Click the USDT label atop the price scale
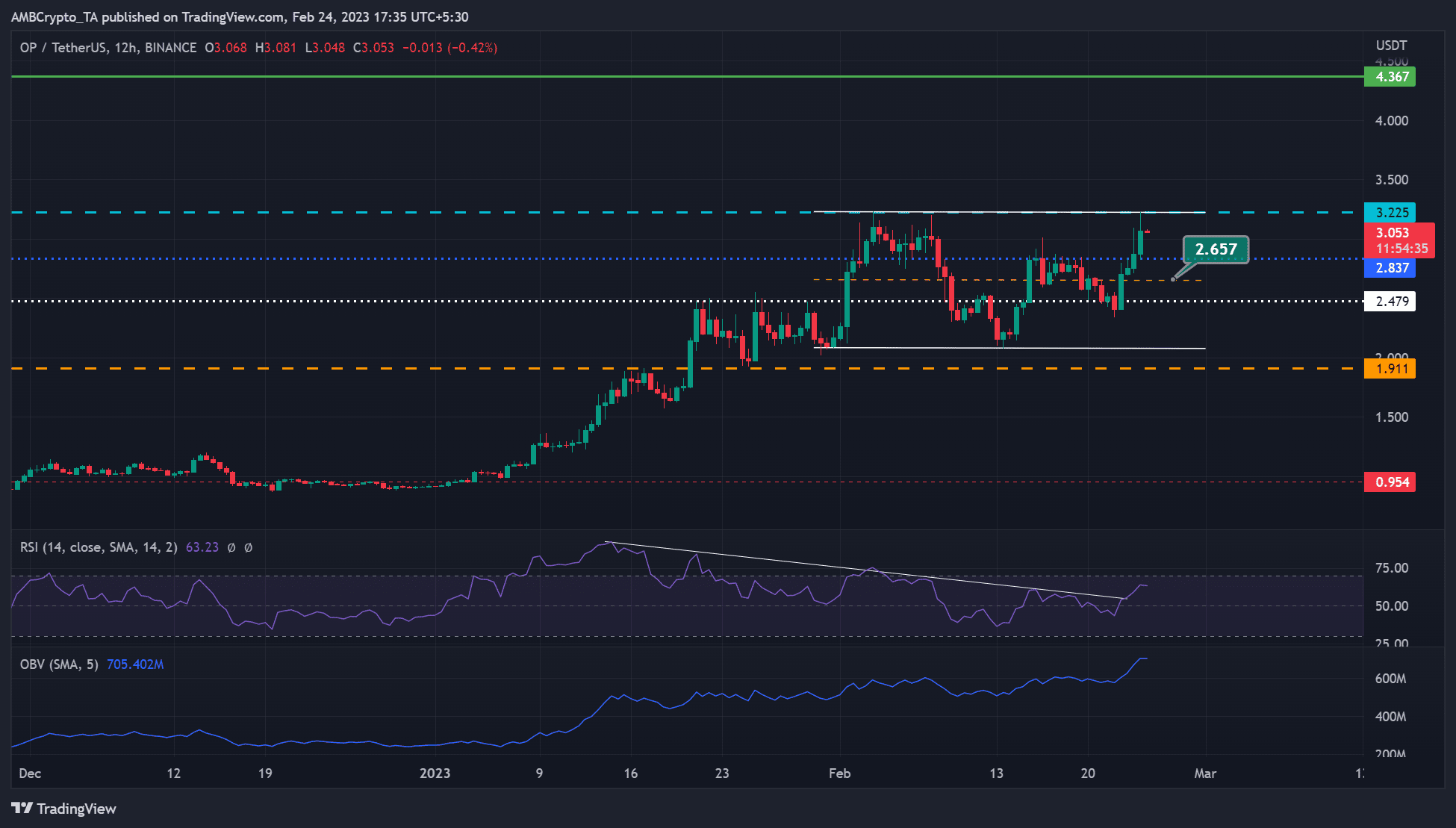 (1390, 45)
